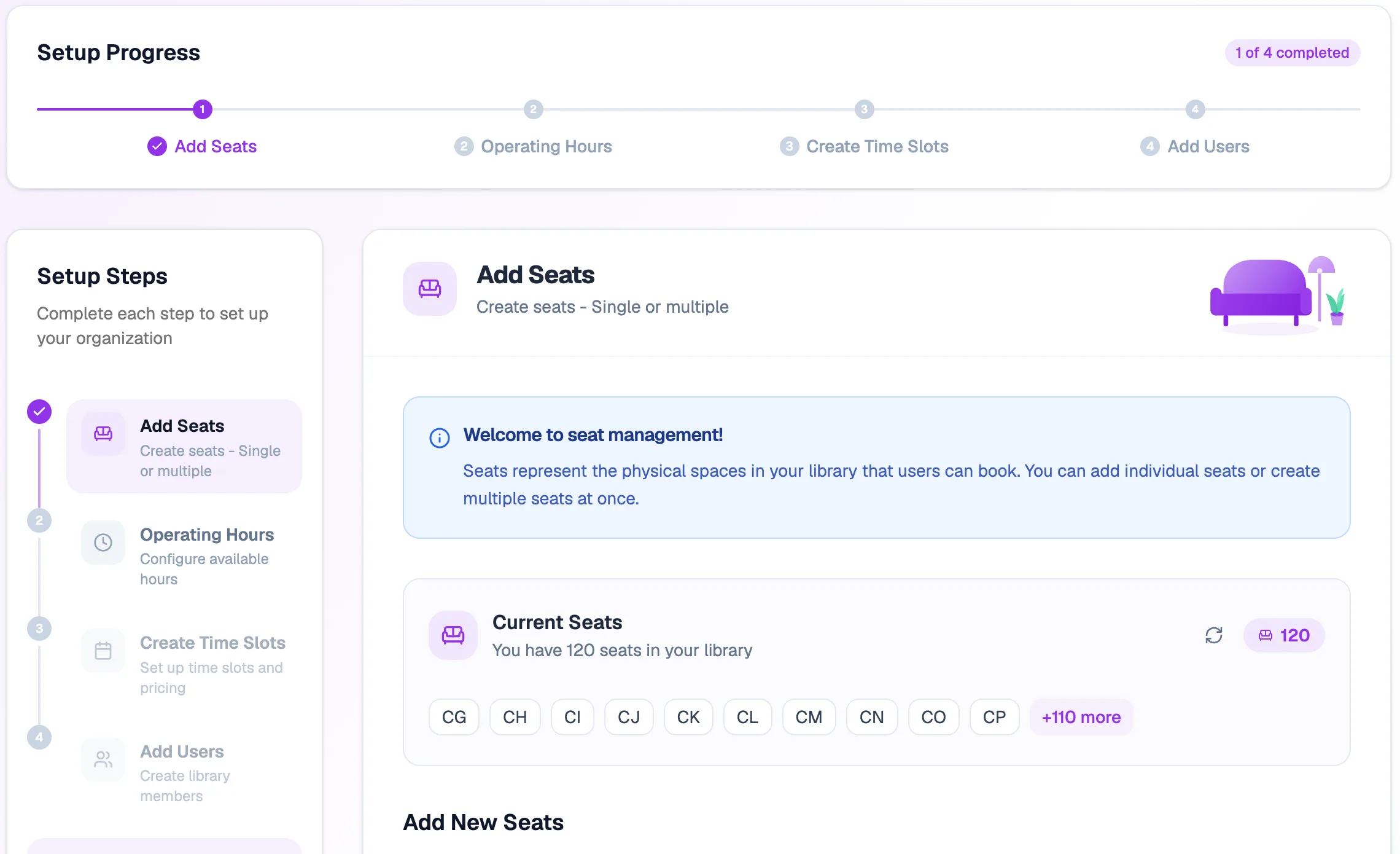Click the CM seat chip
Screen dimensions: 1400x854
[809, 717]
